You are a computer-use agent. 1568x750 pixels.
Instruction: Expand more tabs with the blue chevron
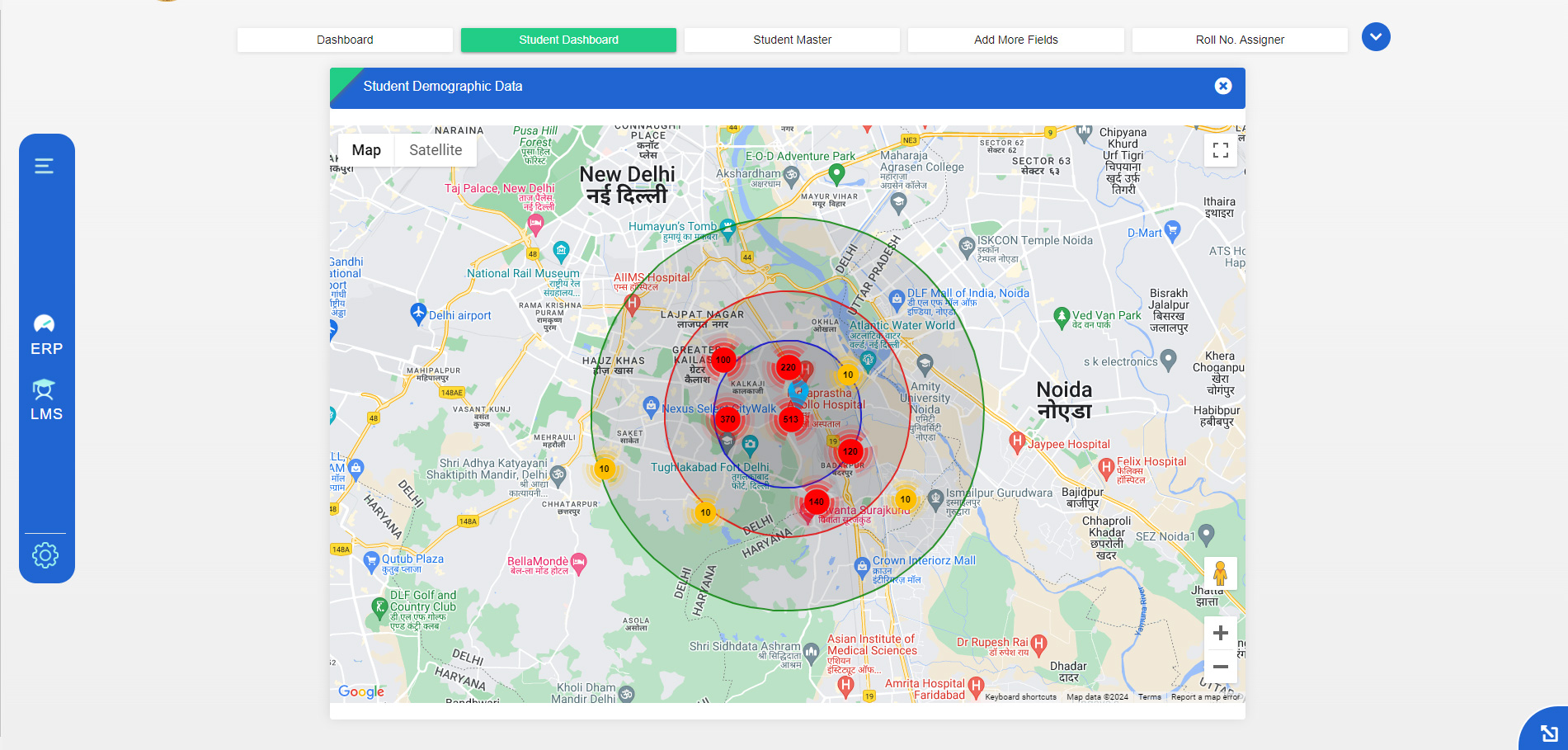[x=1376, y=37]
